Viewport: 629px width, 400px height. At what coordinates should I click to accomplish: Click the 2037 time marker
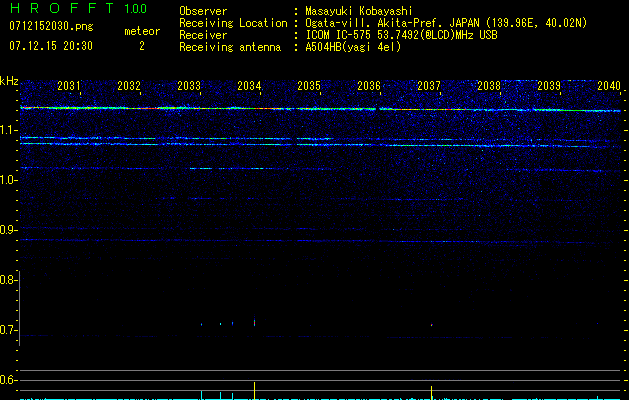pos(429,86)
